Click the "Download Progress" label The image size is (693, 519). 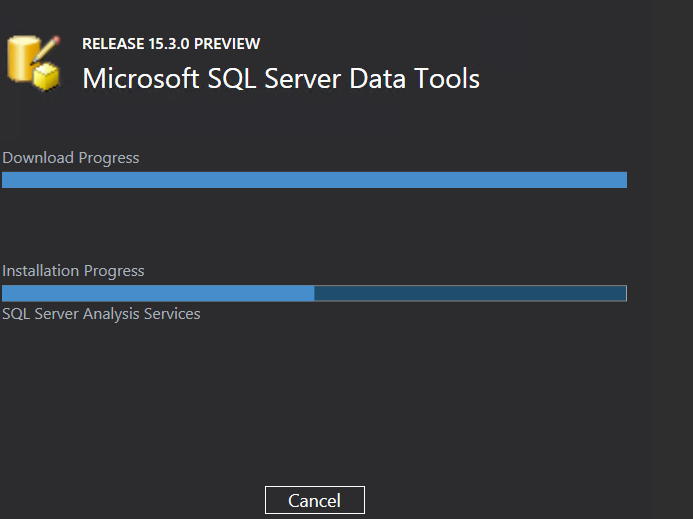tap(71, 158)
